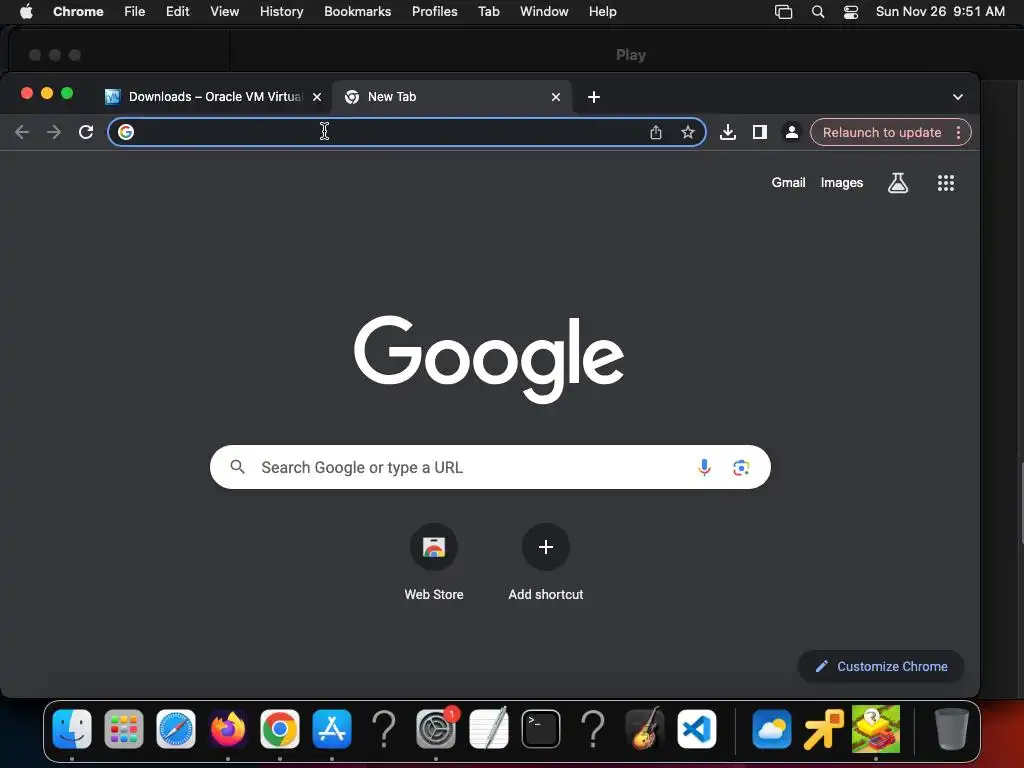
Task: Open Google apps grid
Action: 946,183
